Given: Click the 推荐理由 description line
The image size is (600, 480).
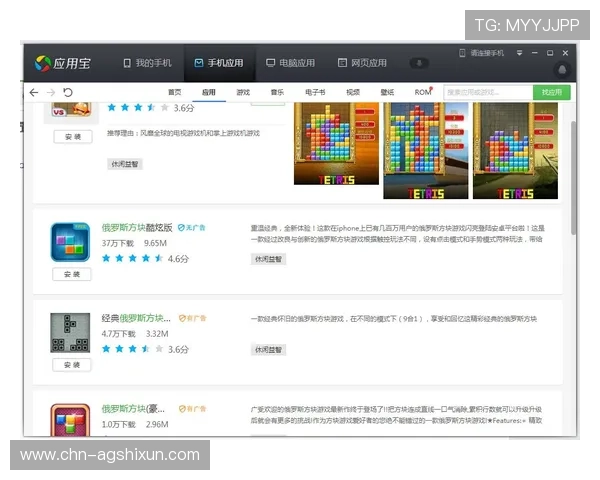Looking at the screenshot, I should pos(183,133).
